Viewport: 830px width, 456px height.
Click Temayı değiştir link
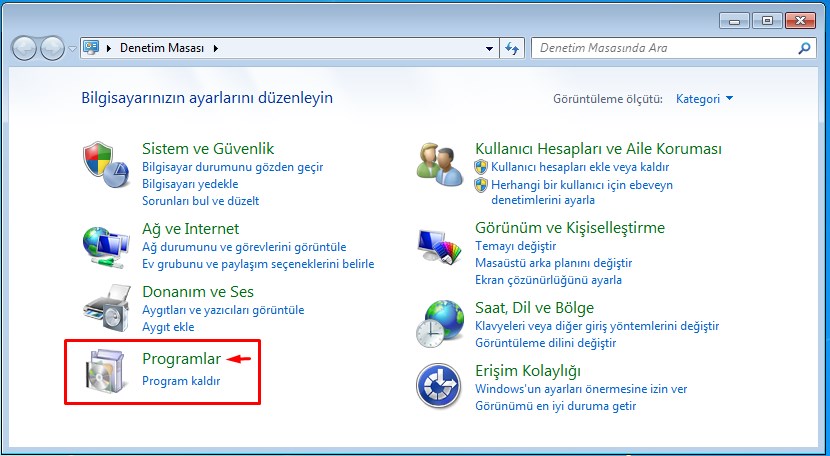point(515,246)
